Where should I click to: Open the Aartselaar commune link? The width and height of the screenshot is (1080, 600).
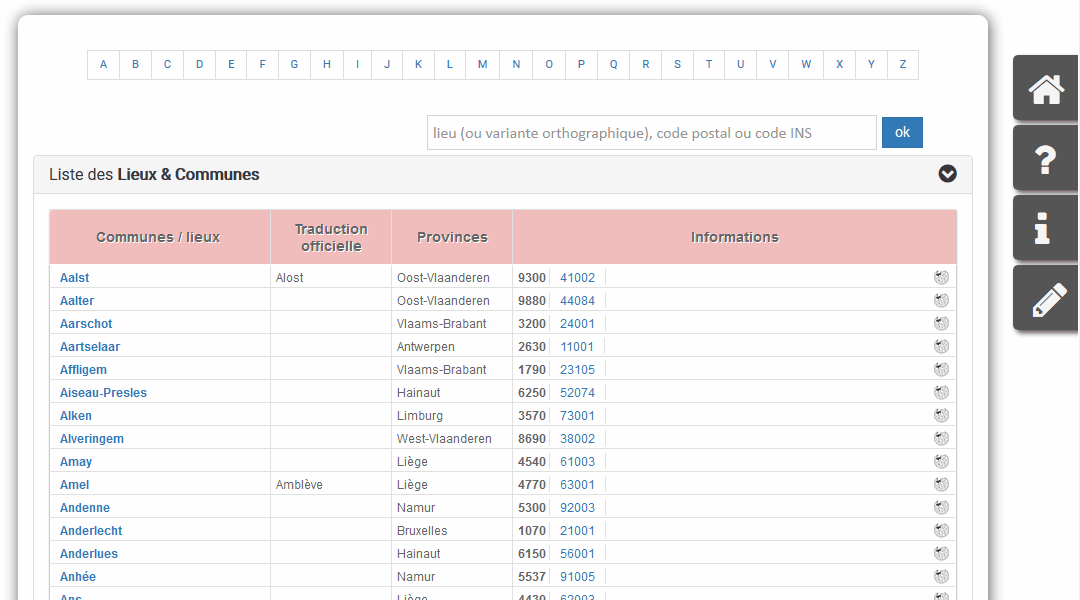pos(90,346)
